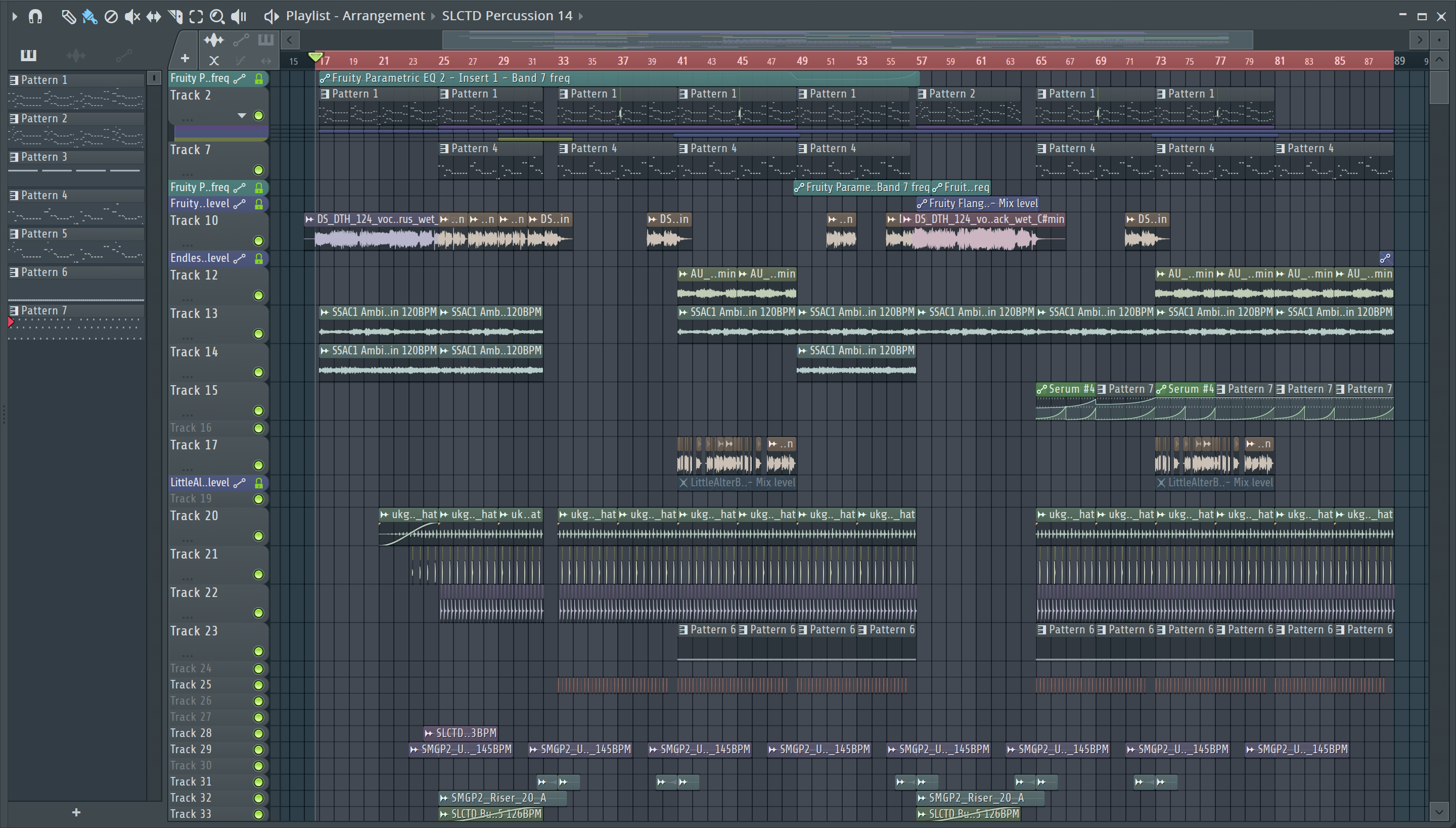Show patterns tab in picker panel
Screen dimensions: 1456x828
[x=28, y=55]
